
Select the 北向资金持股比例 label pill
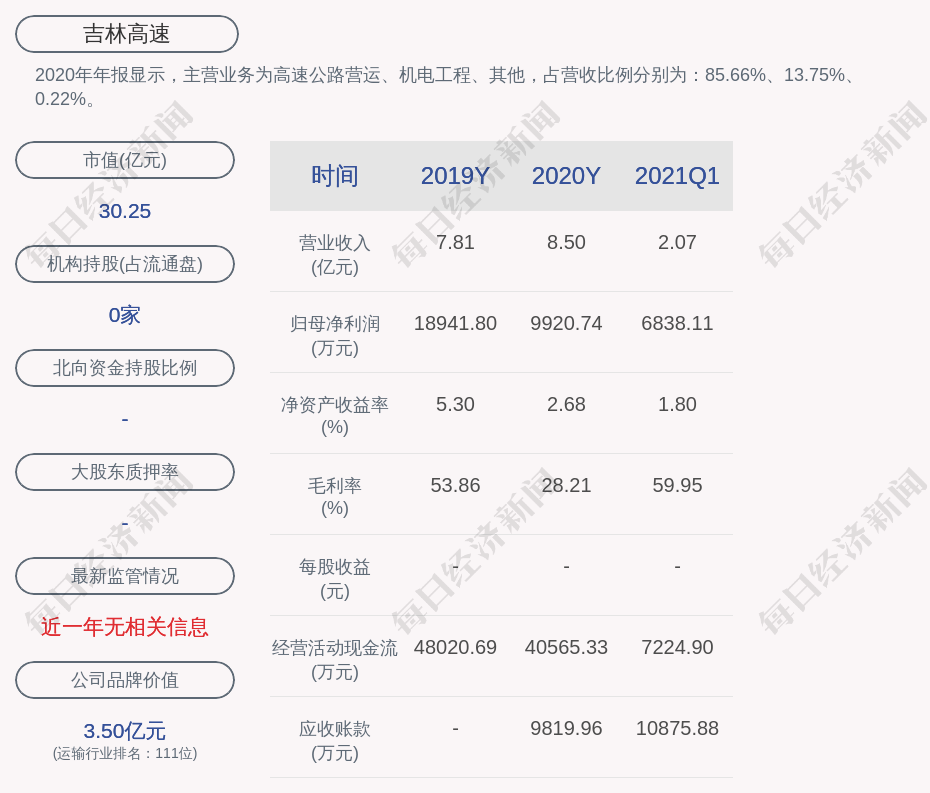(125, 368)
